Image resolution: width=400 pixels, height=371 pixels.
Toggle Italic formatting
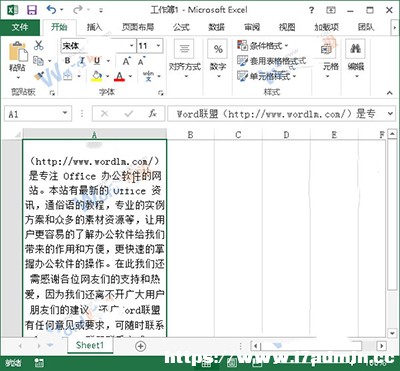click(x=82, y=61)
